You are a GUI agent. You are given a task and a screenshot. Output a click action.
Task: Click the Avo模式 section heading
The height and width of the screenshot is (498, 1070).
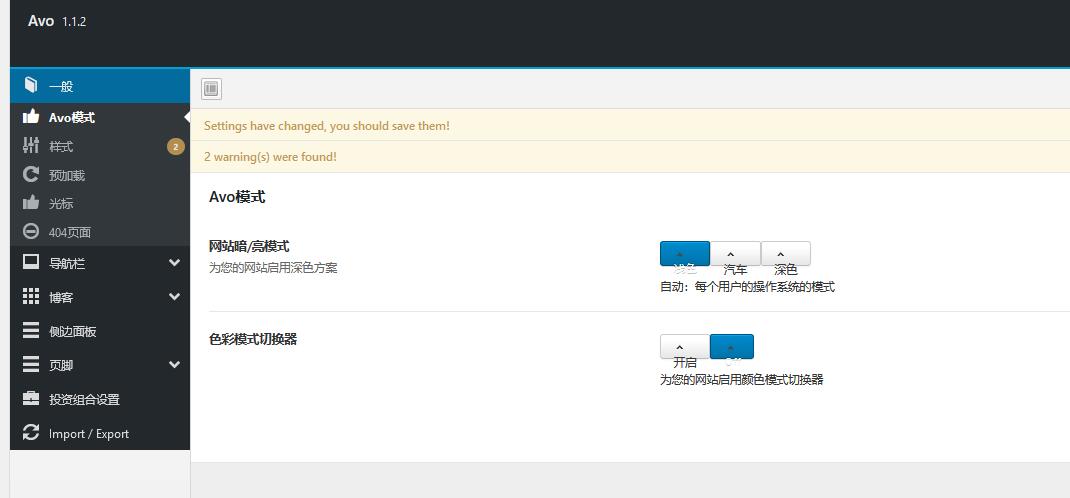click(x=237, y=197)
